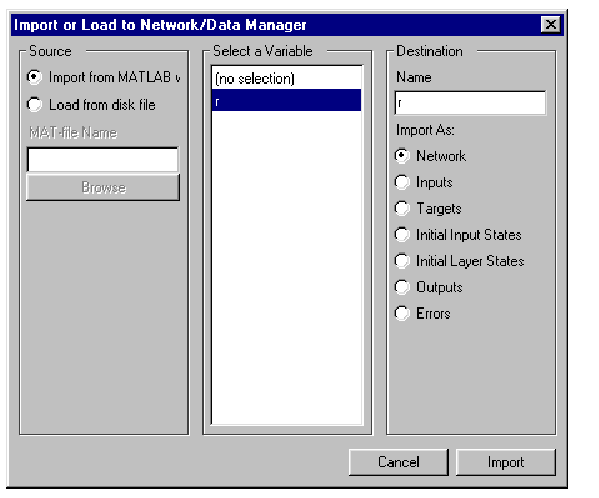Click the MAT-file Name label

point(73,133)
